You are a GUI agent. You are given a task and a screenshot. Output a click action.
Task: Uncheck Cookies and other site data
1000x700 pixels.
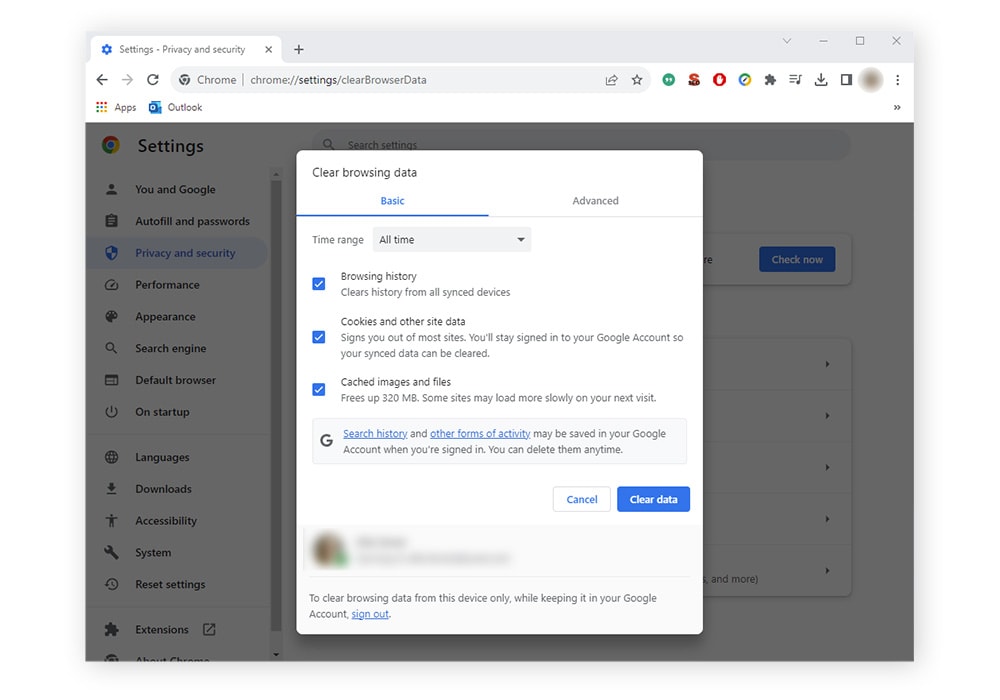pos(319,337)
